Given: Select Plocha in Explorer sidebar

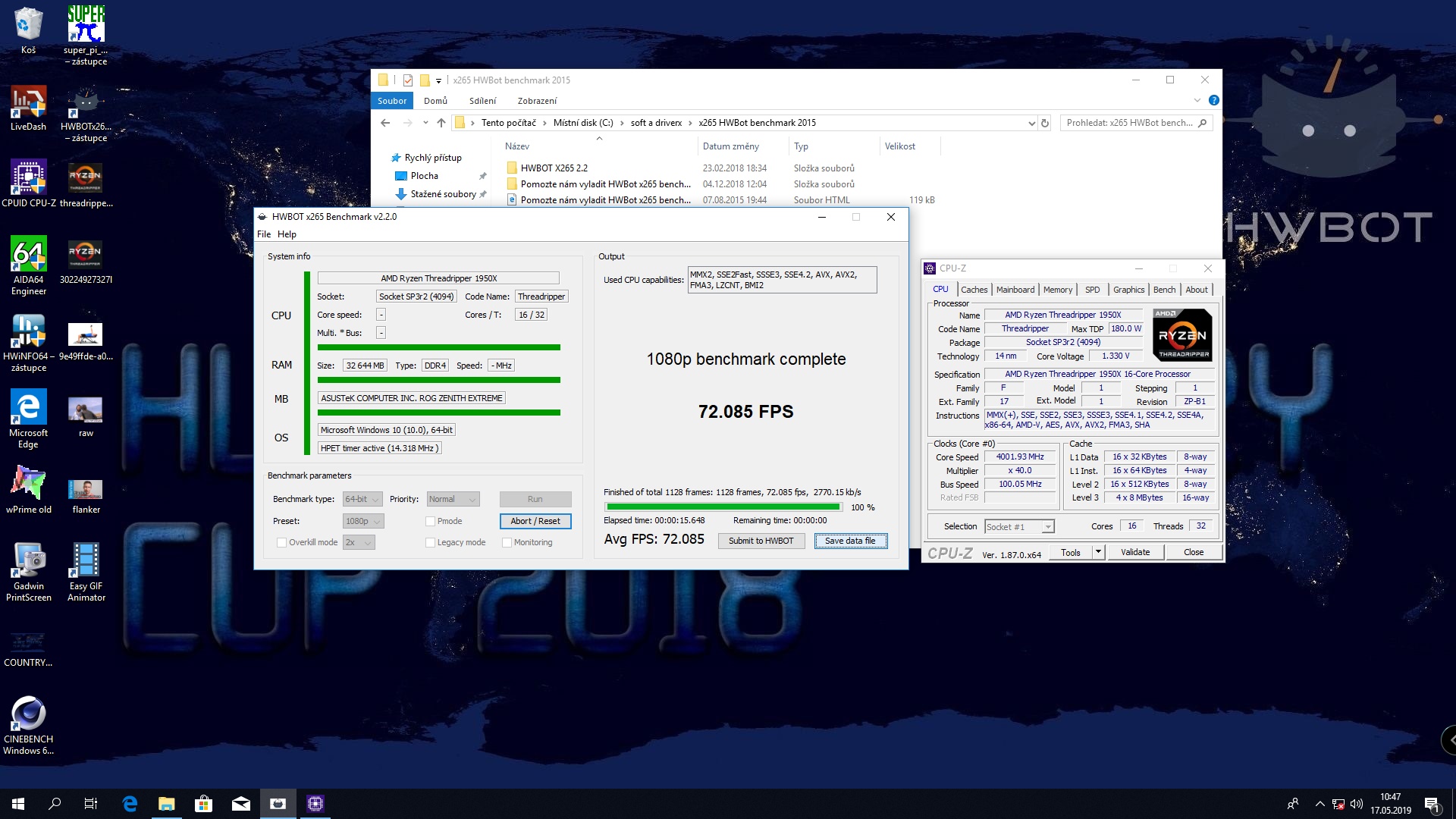Looking at the screenshot, I should point(425,176).
